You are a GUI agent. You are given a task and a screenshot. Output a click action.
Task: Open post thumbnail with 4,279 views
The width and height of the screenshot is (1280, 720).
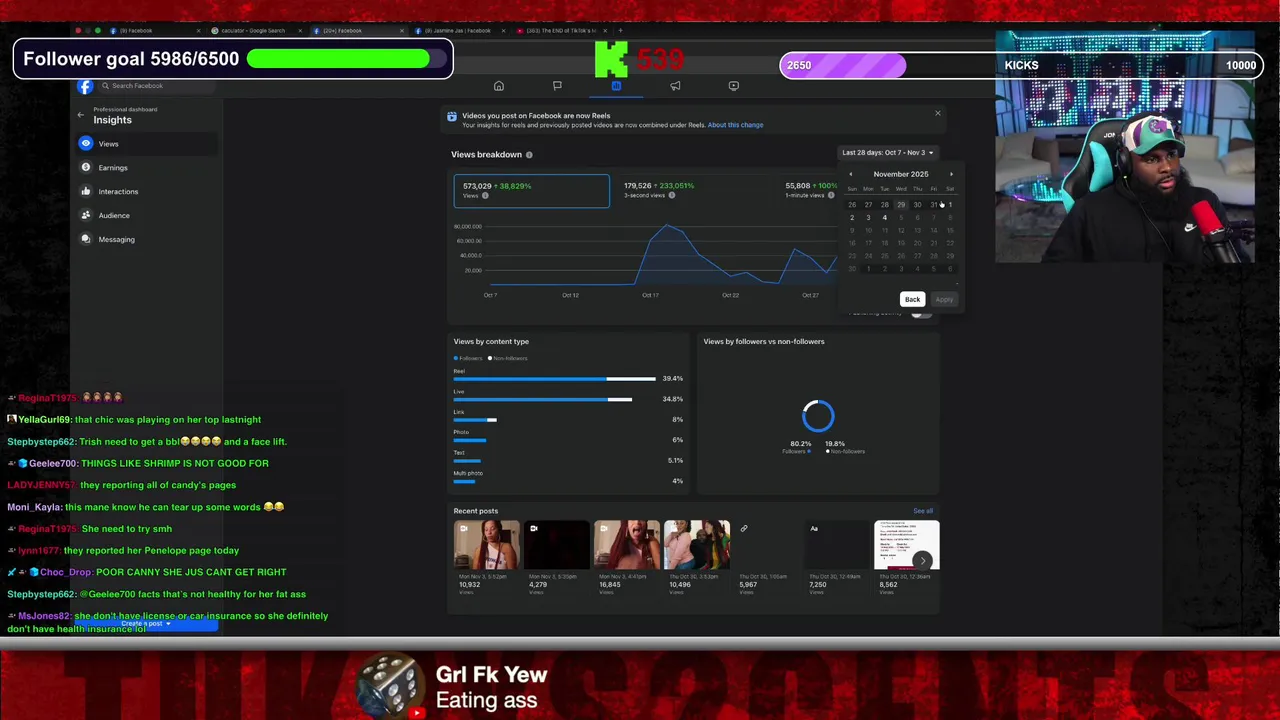(x=557, y=545)
